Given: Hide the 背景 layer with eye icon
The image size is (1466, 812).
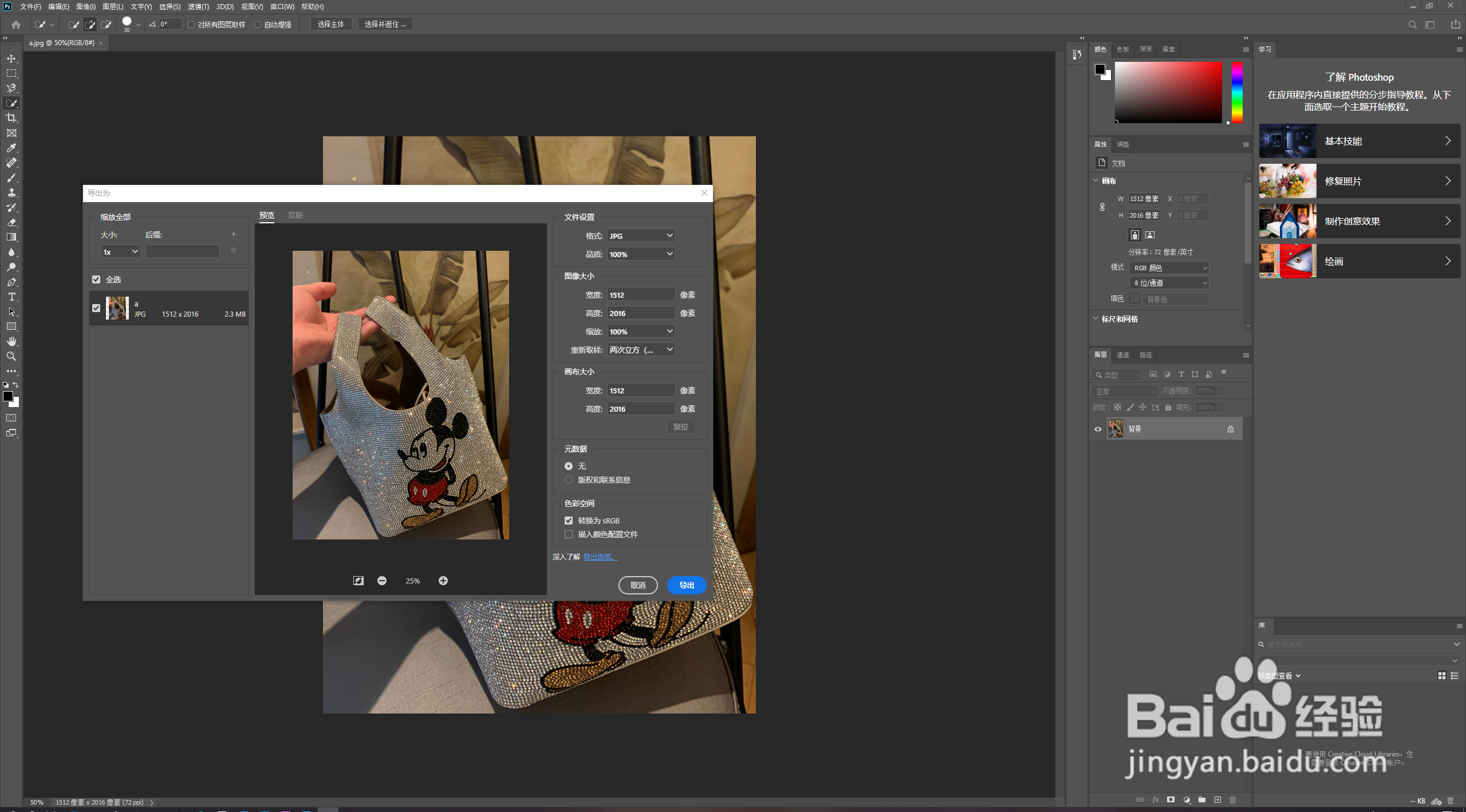Looking at the screenshot, I should [1098, 429].
